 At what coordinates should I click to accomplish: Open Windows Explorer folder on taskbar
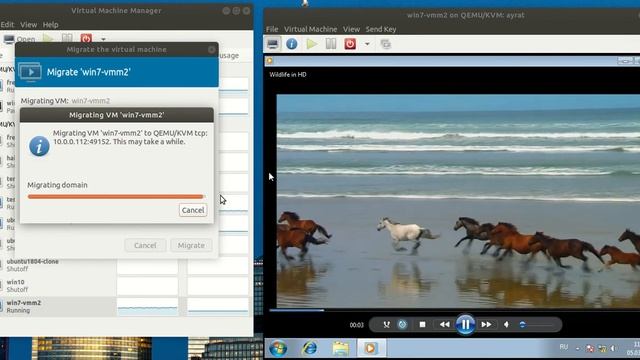click(x=340, y=348)
